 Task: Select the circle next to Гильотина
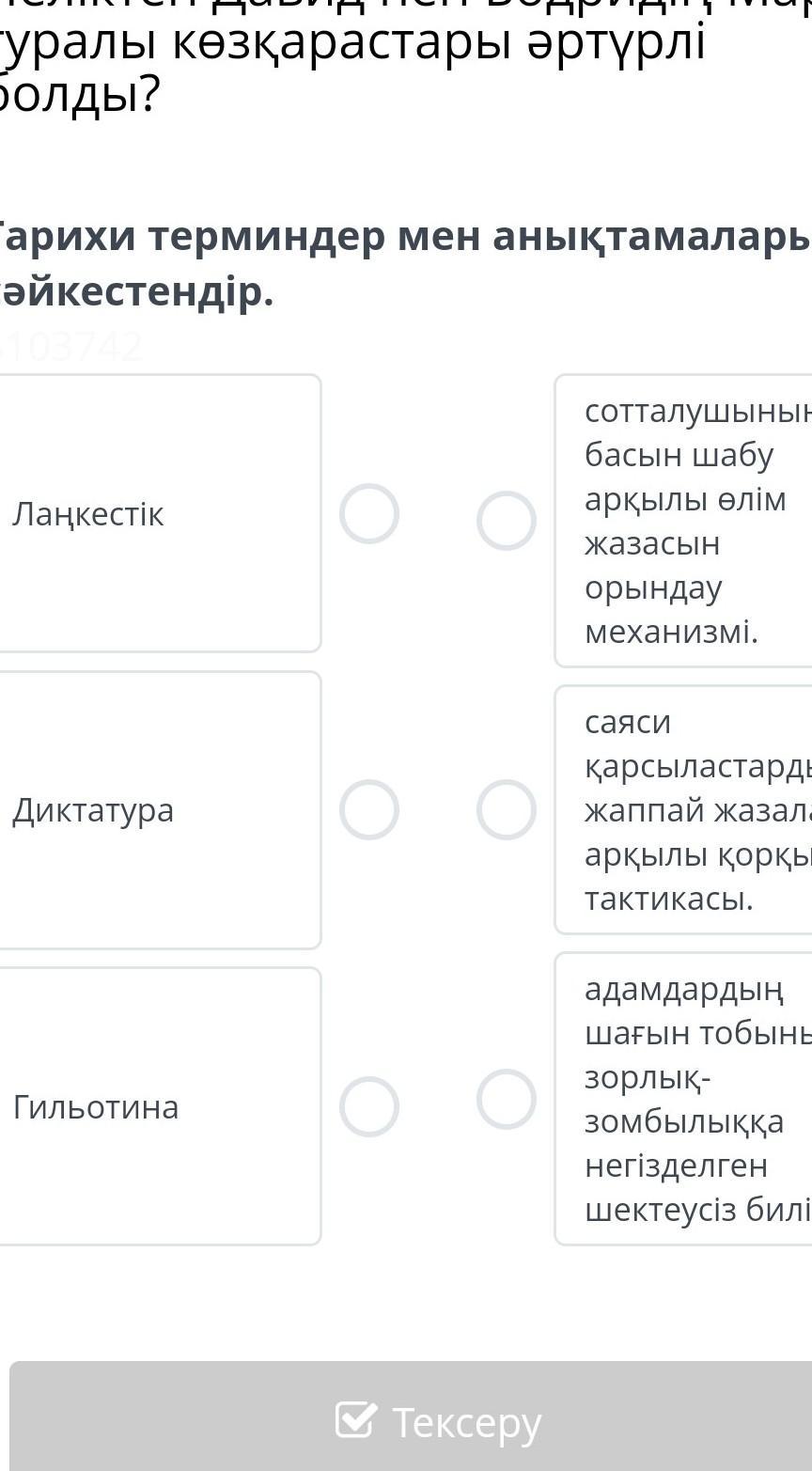point(369,1106)
